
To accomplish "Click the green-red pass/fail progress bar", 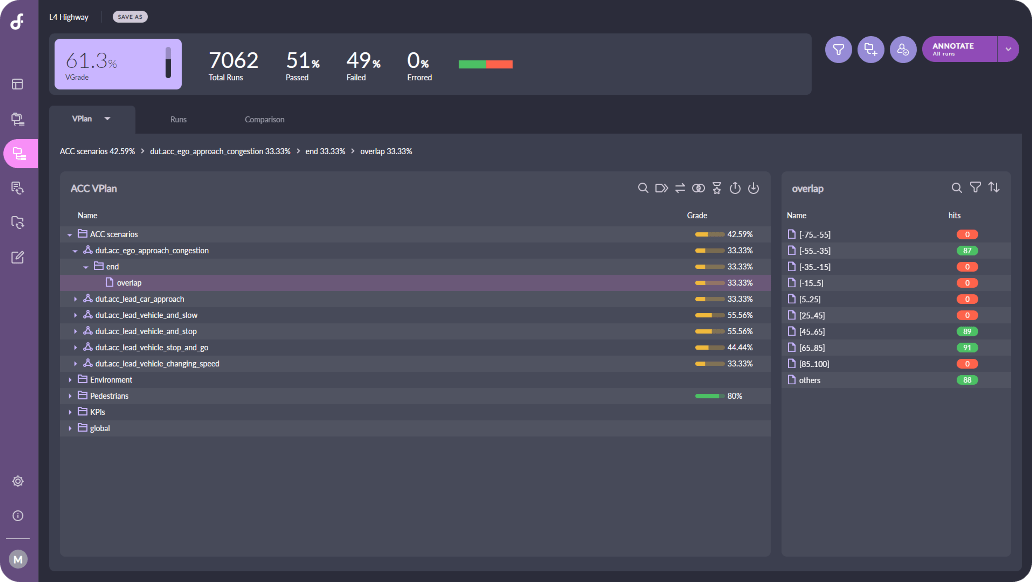I will pyautogui.click(x=485, y=64).
